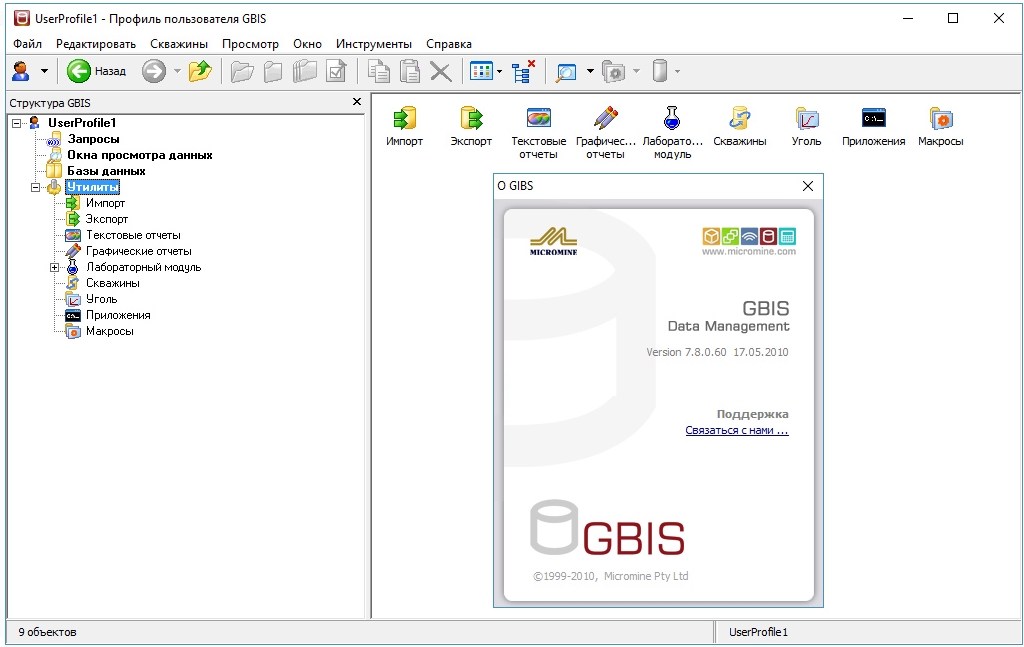
Task: Click the www.micromine.com text
Action: 749,251
